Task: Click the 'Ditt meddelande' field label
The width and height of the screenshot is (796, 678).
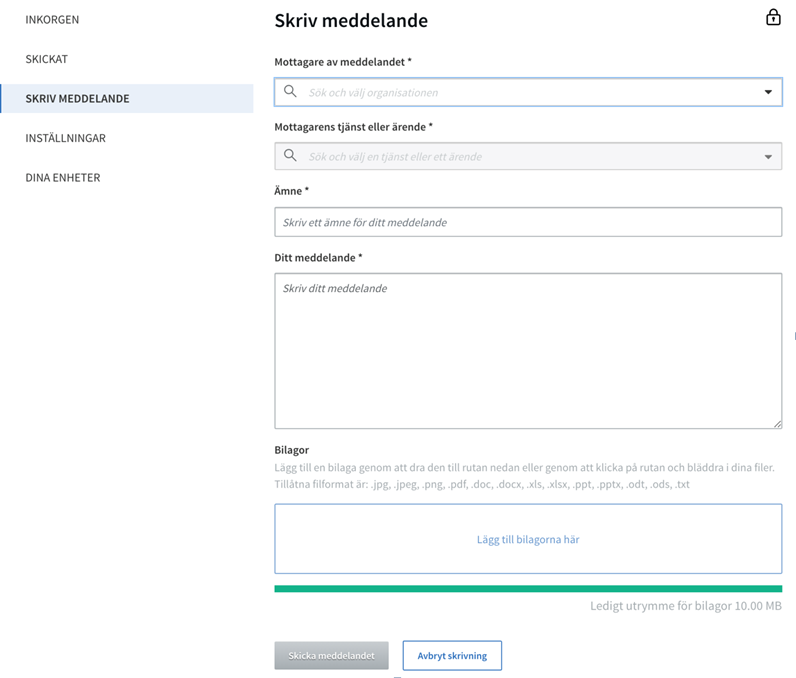Action: pyautogui.click(x=318, y=257)
